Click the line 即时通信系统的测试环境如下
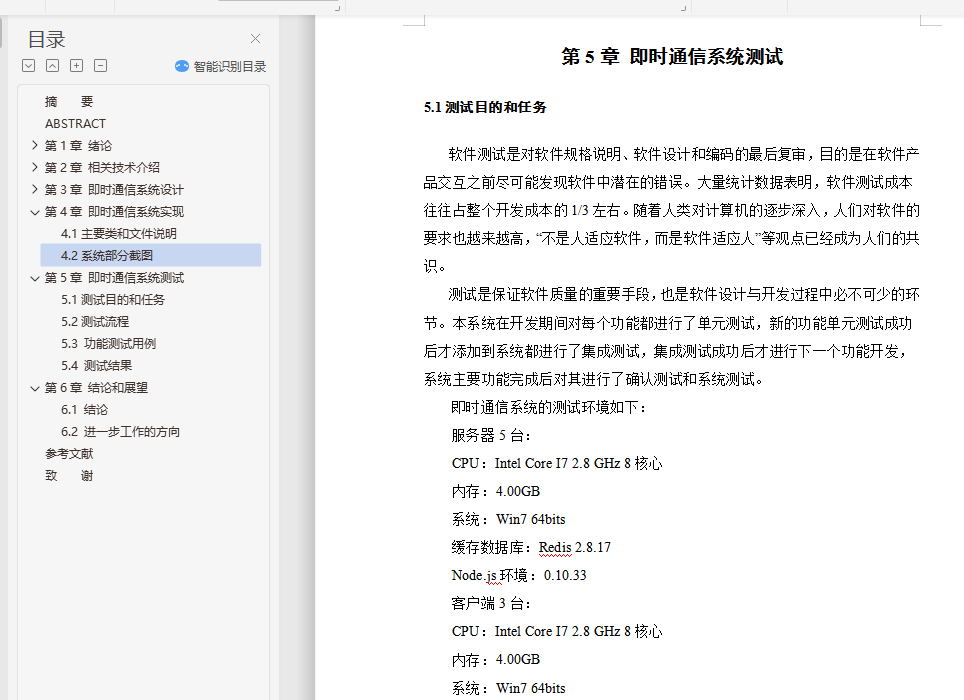This screenshot has width=964, height=700. 548,407
